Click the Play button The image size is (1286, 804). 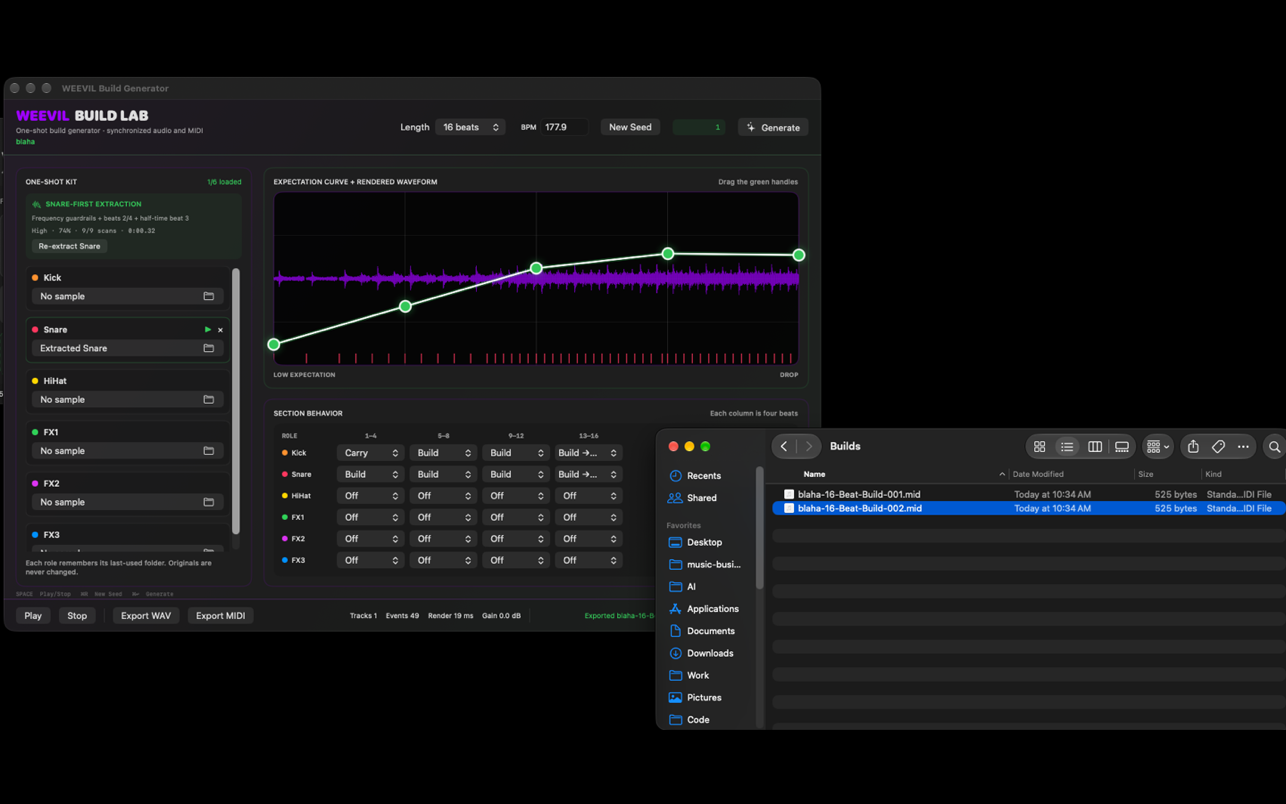tap(33, 616)
